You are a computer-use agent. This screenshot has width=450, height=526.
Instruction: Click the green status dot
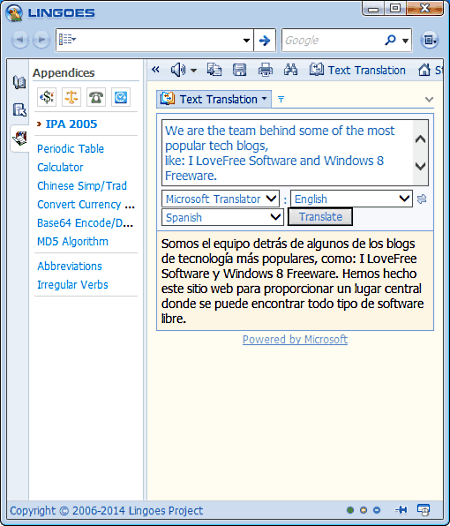pos(350,510)
